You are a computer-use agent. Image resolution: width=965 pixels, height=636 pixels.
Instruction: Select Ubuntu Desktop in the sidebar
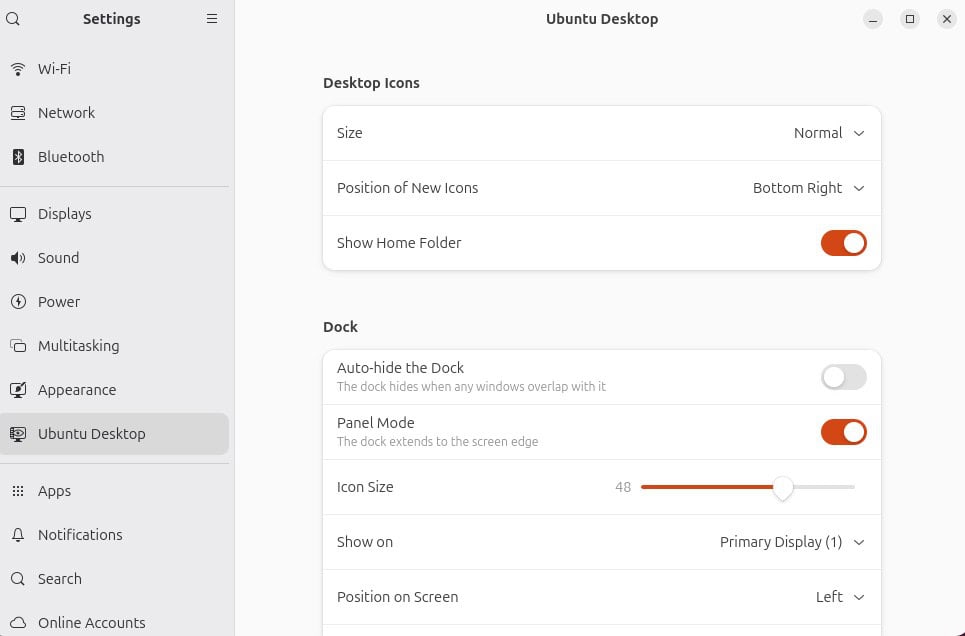click(89, 433)
